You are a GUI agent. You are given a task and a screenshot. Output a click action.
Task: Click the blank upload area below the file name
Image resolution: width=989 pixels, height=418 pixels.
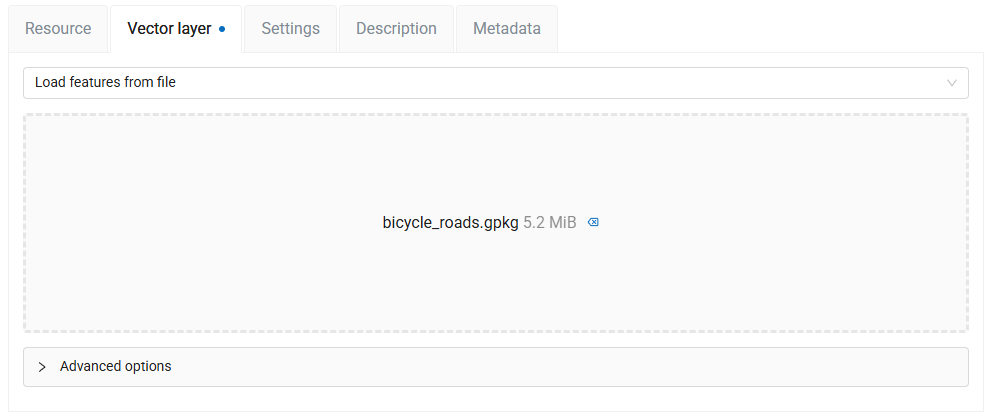pyautogui.click(x=495, y=285)
